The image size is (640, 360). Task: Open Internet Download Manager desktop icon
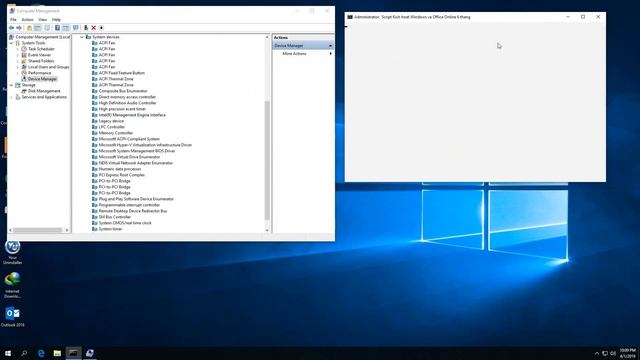tap(12, 285)
